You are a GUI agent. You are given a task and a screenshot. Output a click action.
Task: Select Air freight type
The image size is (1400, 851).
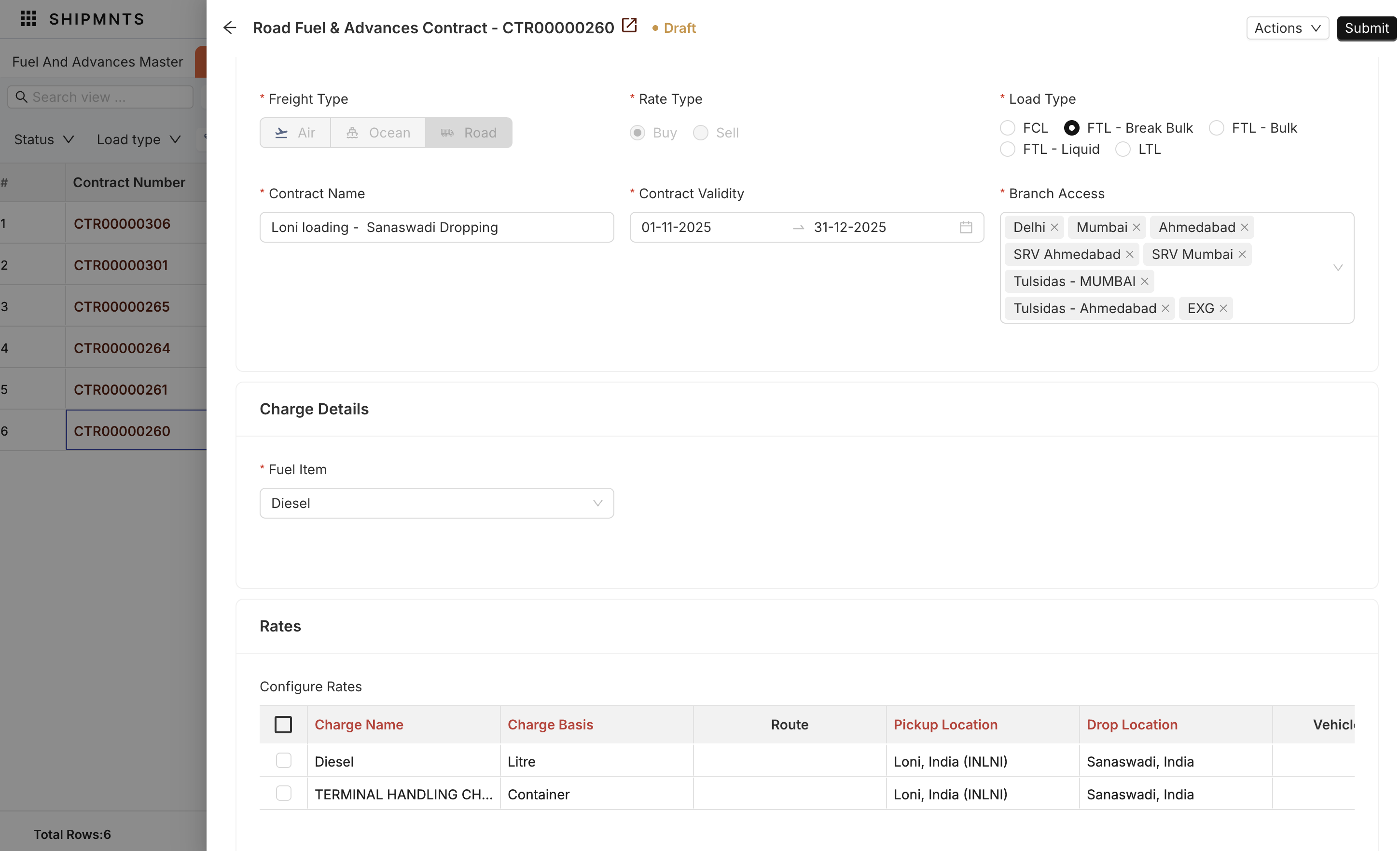pos(295,133)
